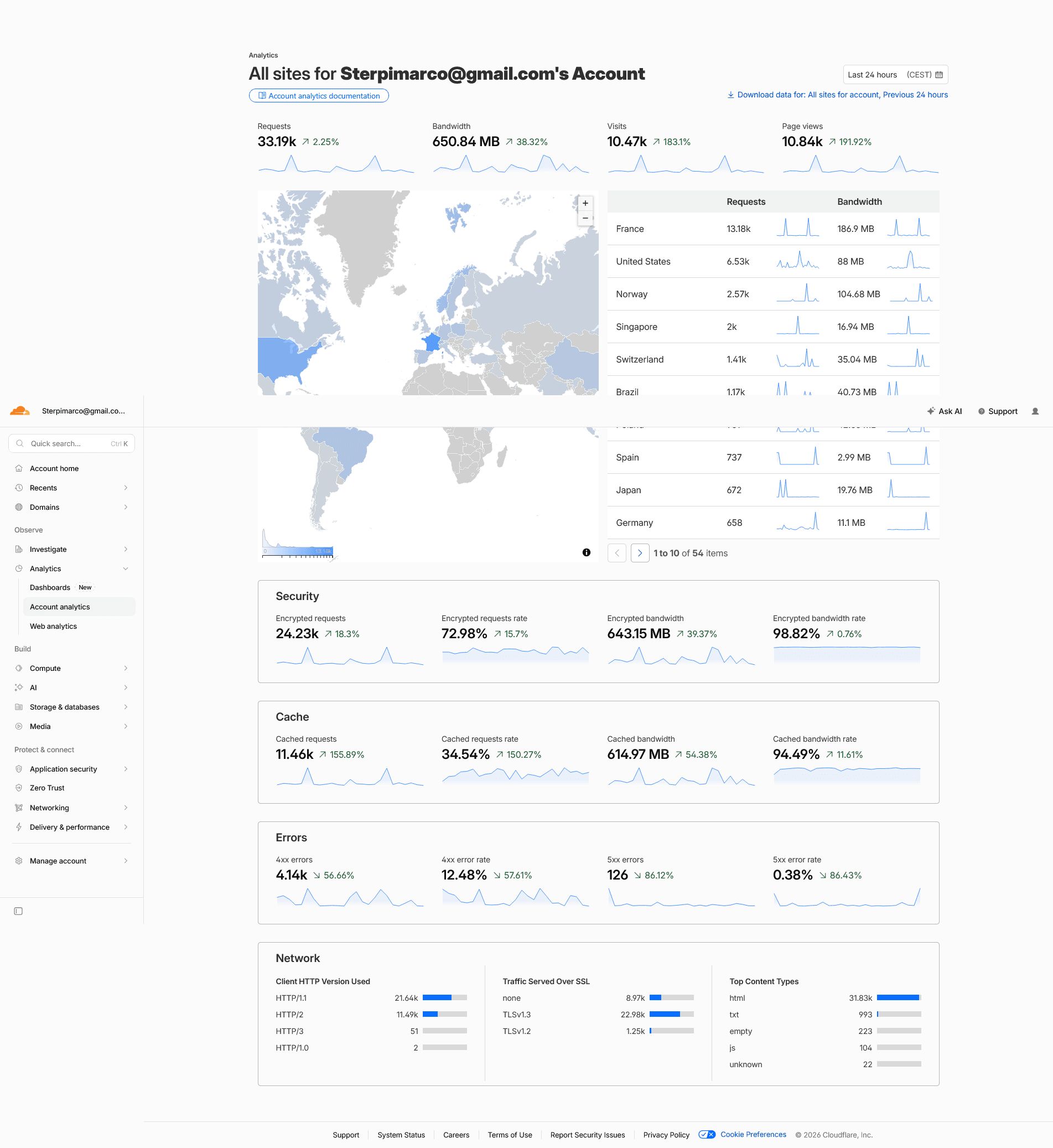Image resolution: width=1053 pixels, height=1148 pixels.
Task: Open System Status footer link
Action: click(x=401, y=1134)
